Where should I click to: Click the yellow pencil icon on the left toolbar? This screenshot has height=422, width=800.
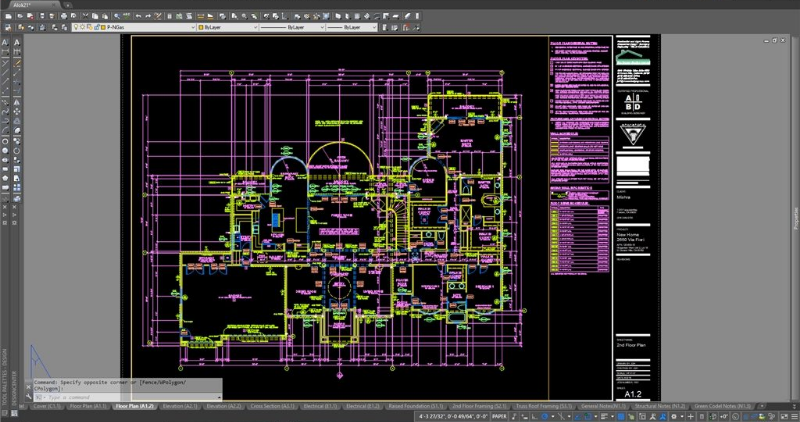click(17, 62)
